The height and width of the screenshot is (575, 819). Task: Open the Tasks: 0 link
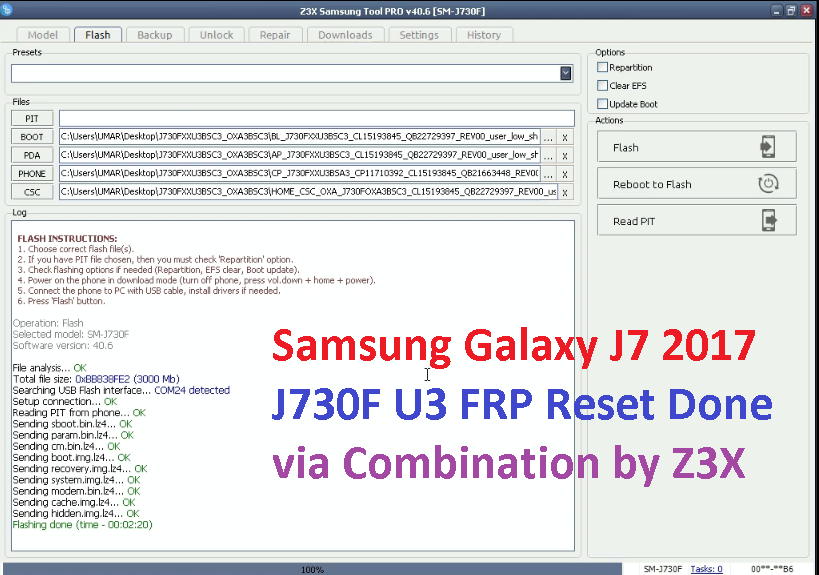(x=706, y=569)
